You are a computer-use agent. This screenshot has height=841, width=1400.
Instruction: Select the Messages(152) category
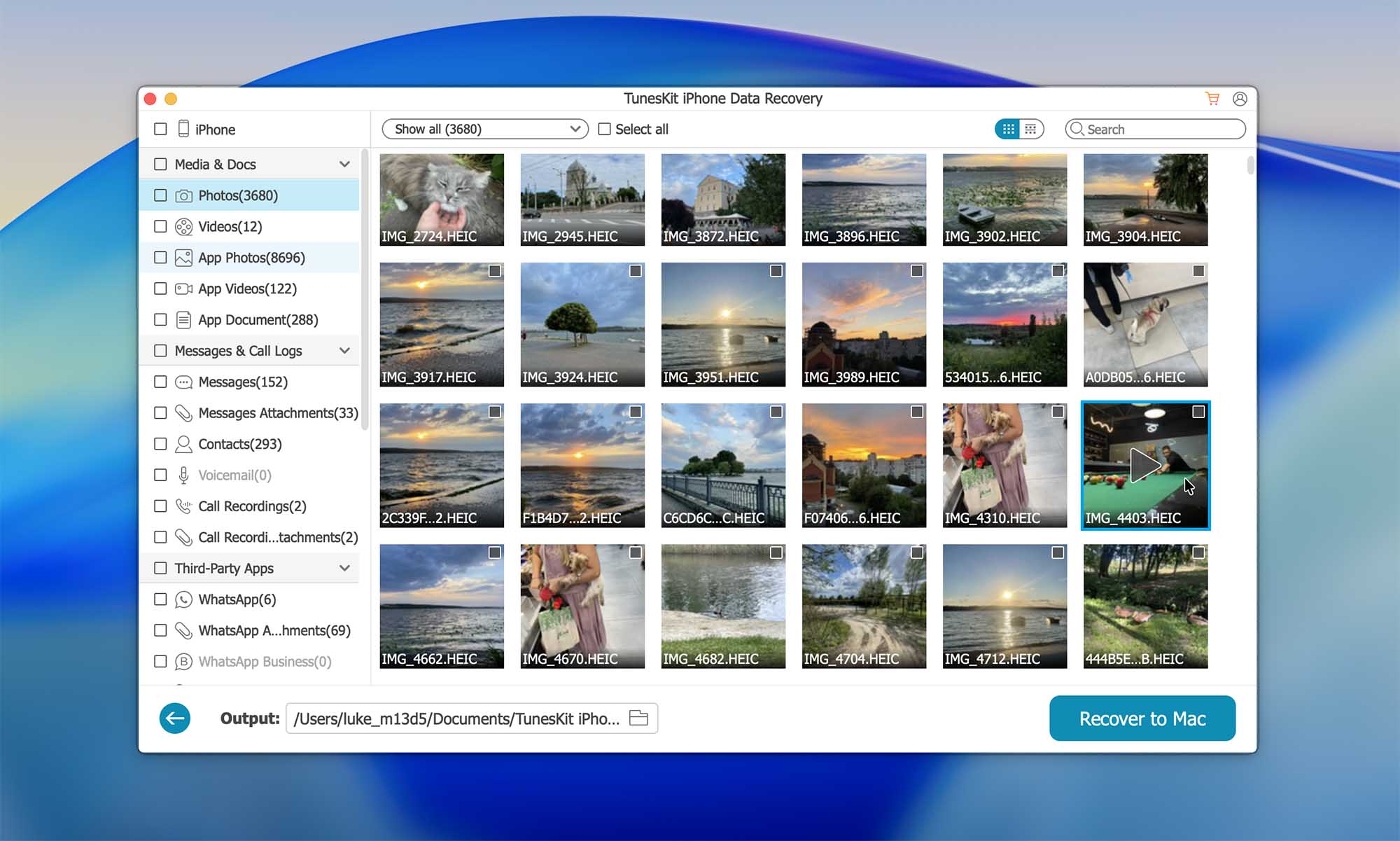[x=243, y=382]
